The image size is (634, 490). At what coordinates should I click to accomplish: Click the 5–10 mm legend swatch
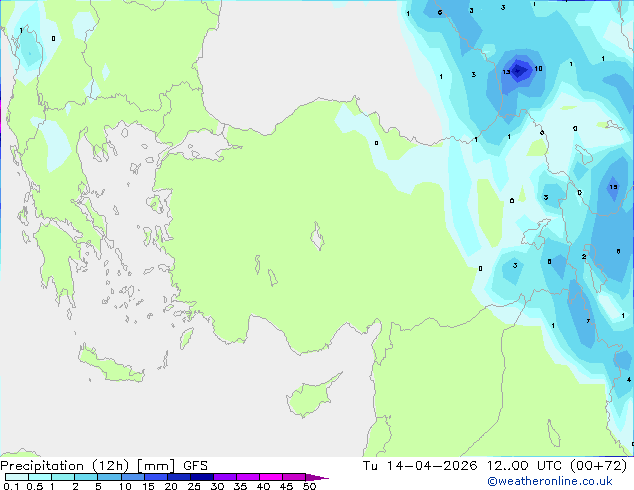coord(109,477)
